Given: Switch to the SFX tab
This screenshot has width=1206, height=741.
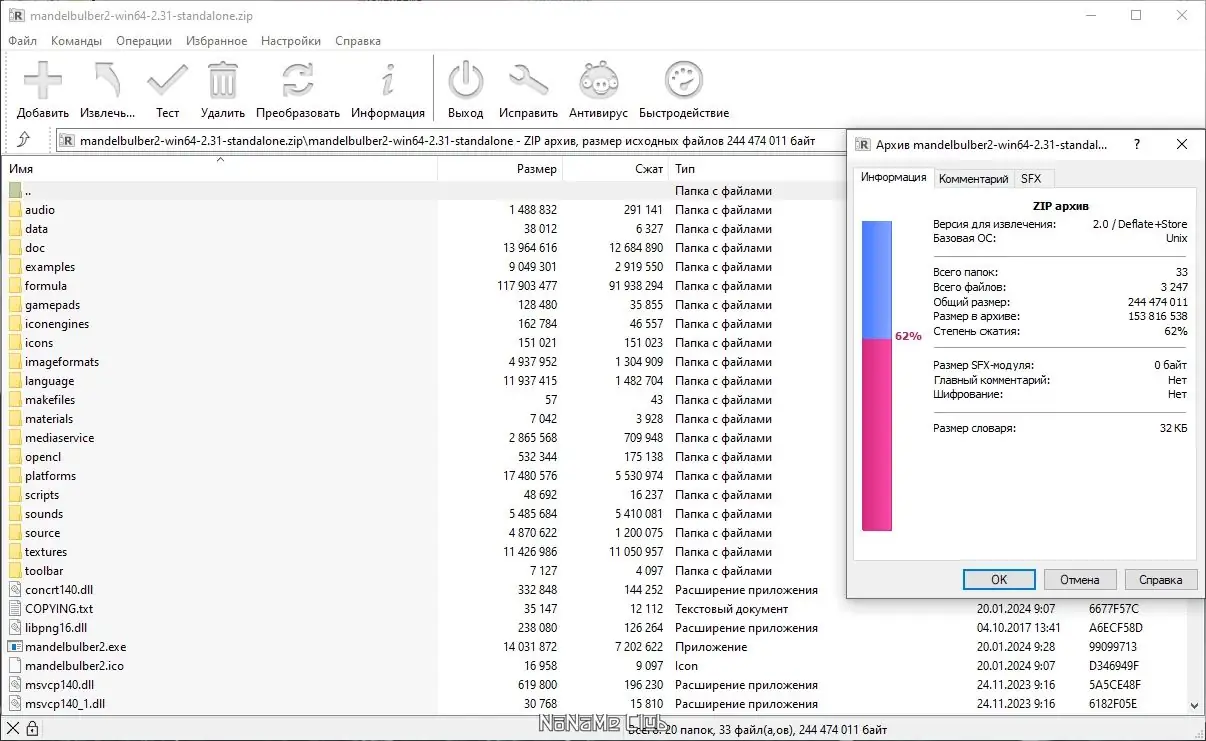Looking at the screenshot, I should click(1031, 179).
